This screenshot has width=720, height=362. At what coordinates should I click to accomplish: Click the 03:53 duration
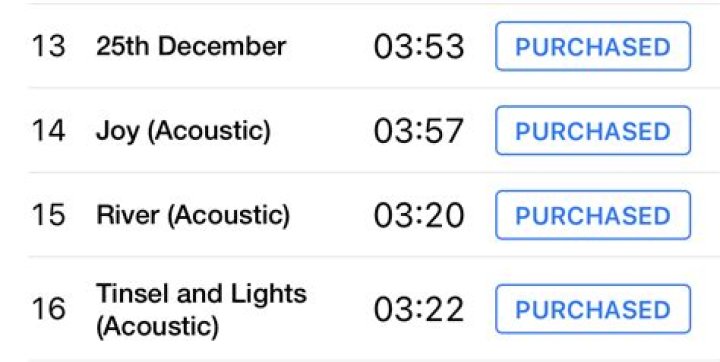[419, 47]
